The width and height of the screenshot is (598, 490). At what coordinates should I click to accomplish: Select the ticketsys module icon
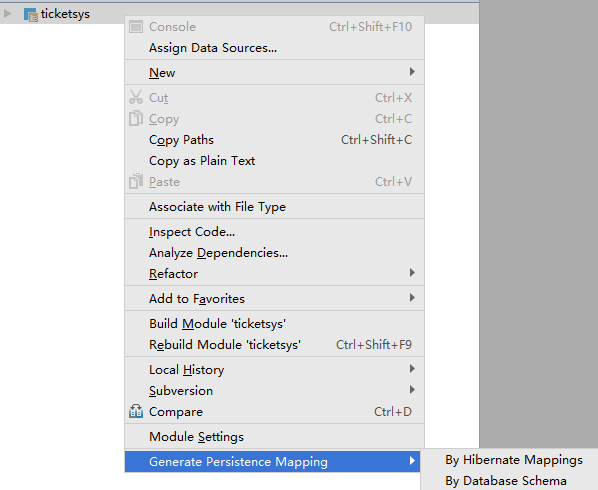coord(31,14)
